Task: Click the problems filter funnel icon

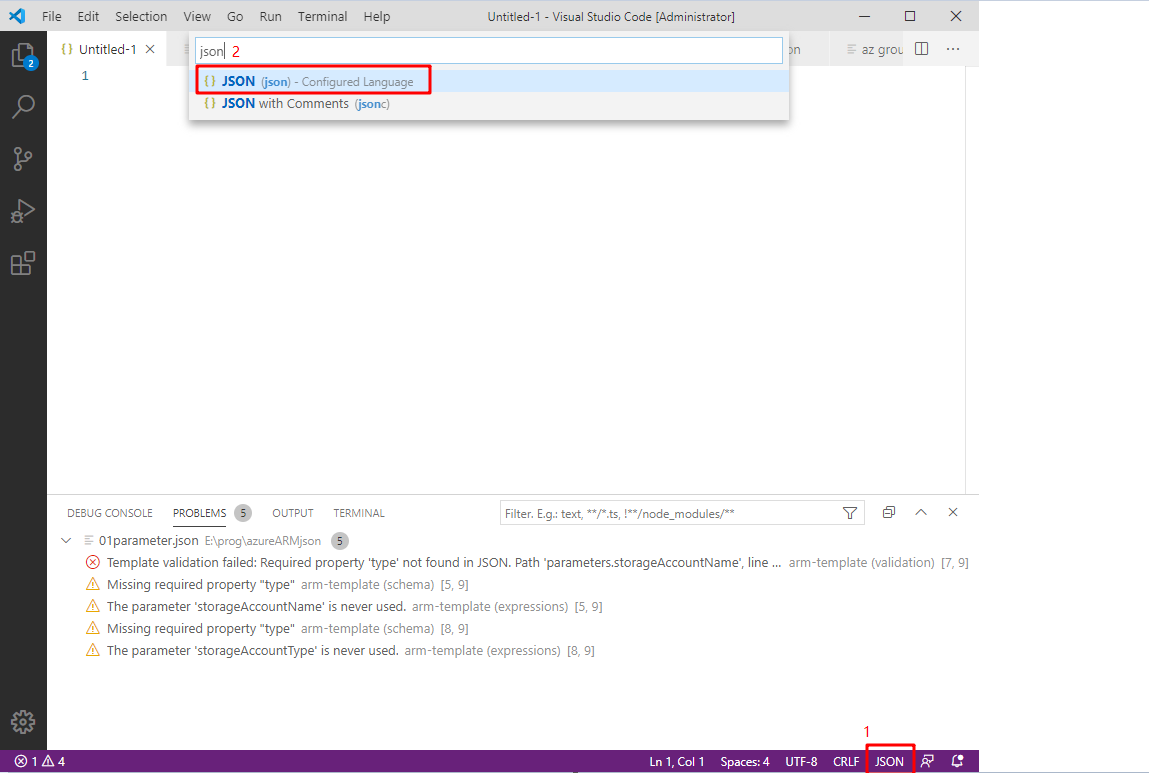Action: pyautogui.click(x=850, y=513)
